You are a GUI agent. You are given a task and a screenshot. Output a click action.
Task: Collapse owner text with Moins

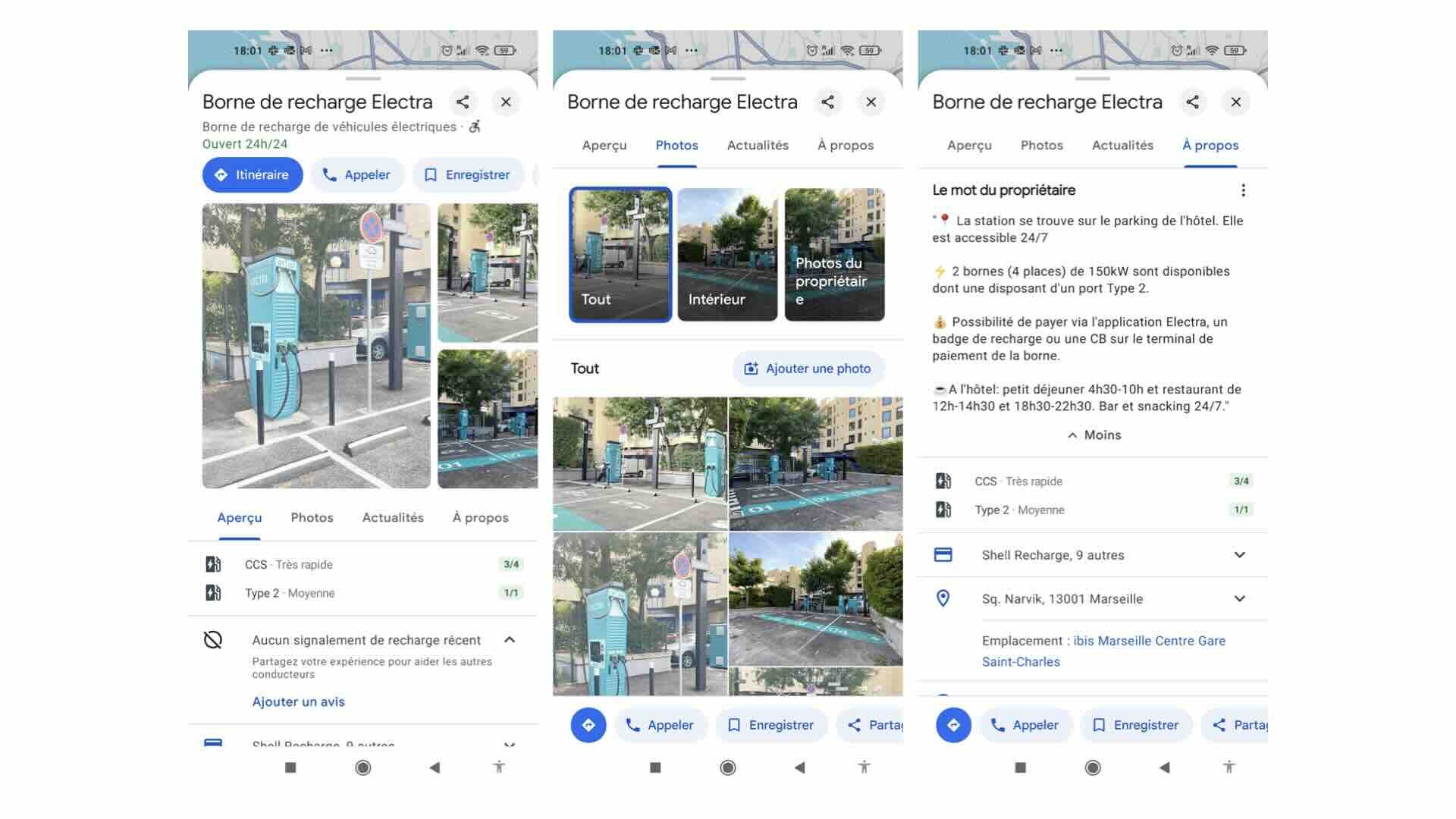tap(1094, 435)
